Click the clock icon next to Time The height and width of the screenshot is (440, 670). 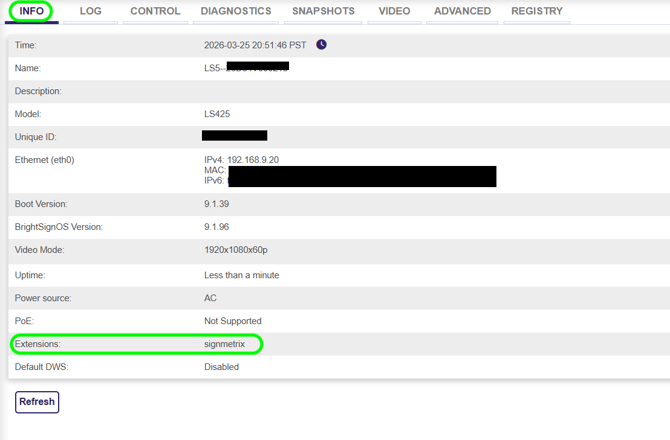coord(321,45)
